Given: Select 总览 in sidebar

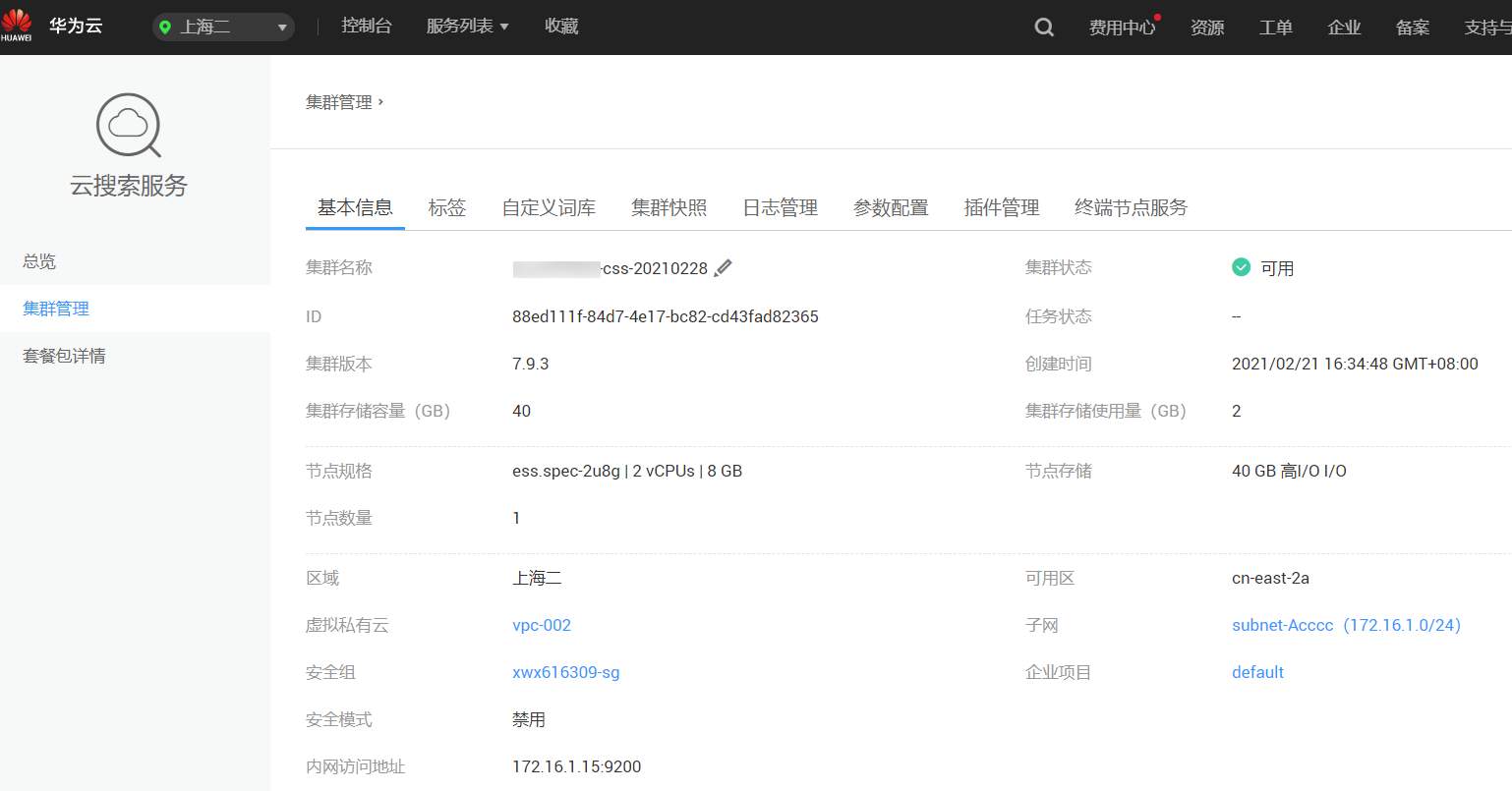Looking at the screenshot, I should (39, 261).
